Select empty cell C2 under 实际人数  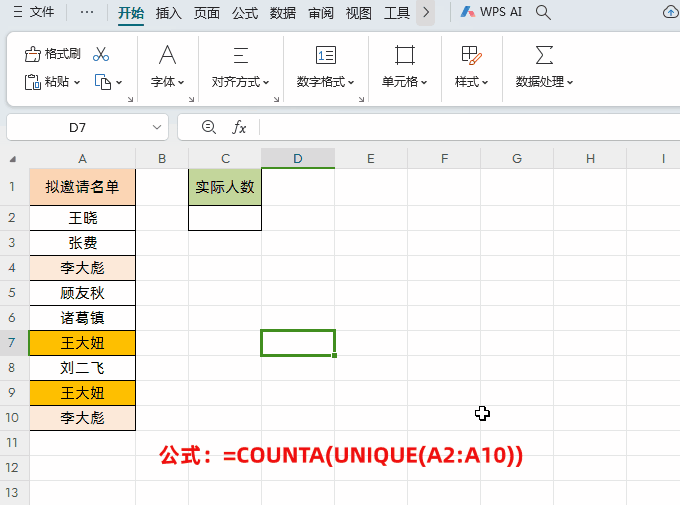click(x=225, y=218)
